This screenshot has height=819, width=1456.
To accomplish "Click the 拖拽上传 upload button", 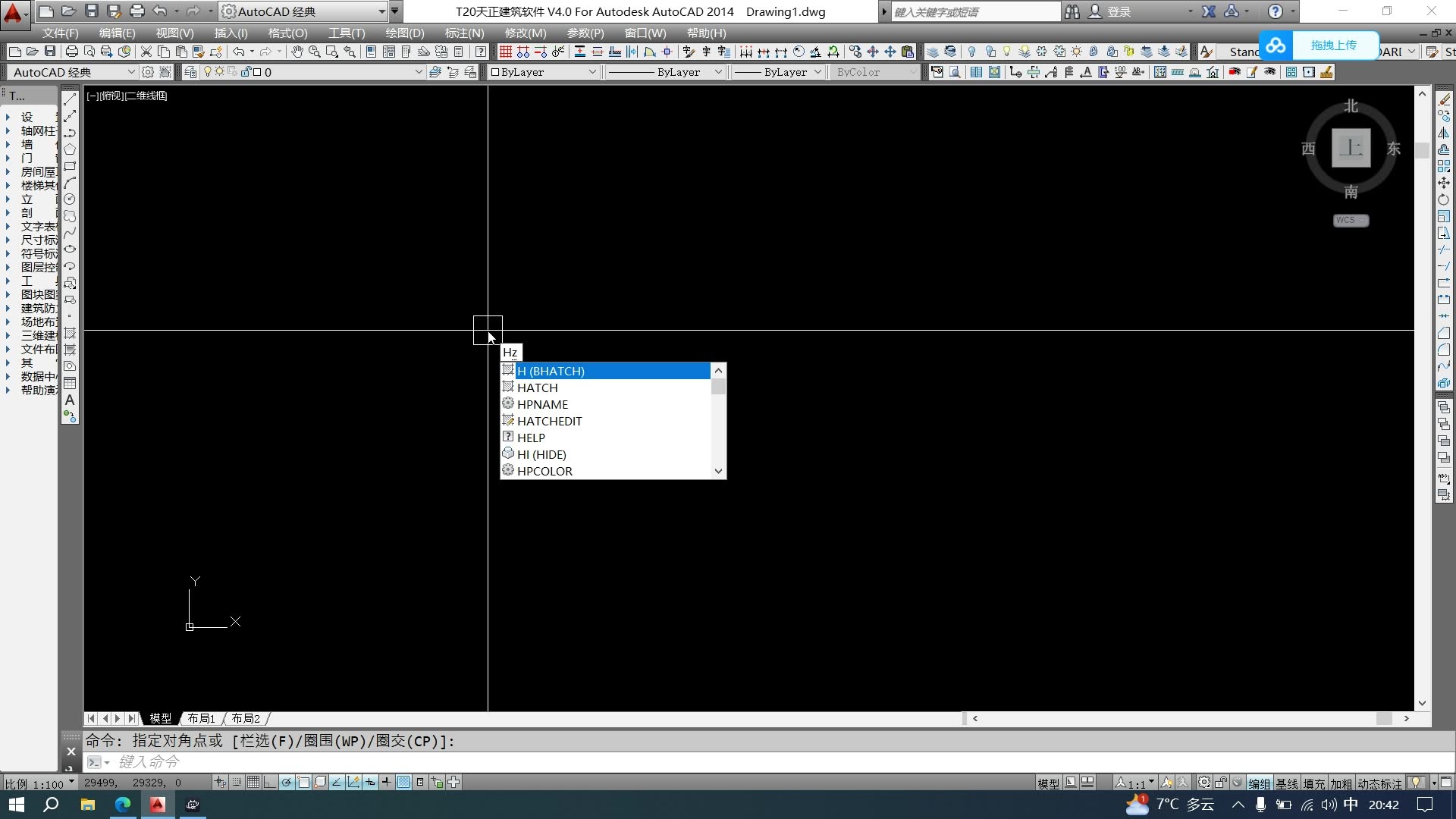I will point(1333,45).
